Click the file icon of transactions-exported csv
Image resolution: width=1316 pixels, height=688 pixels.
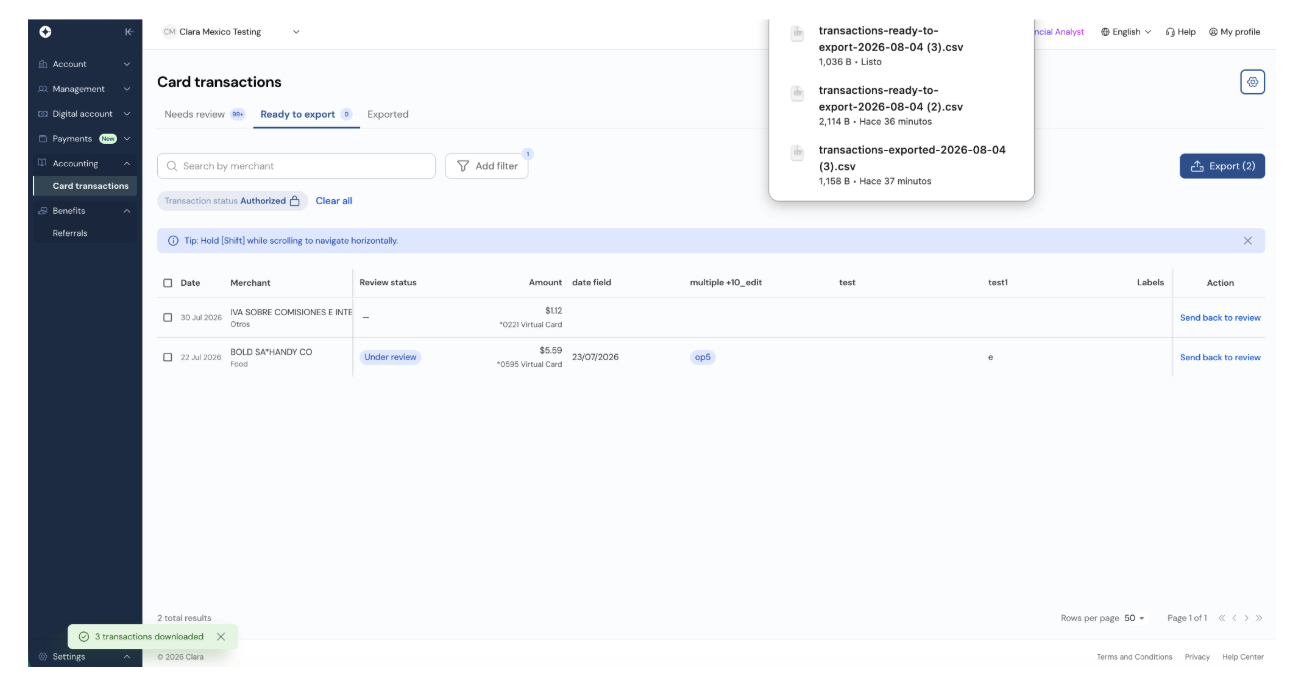(x=798, y=153)
